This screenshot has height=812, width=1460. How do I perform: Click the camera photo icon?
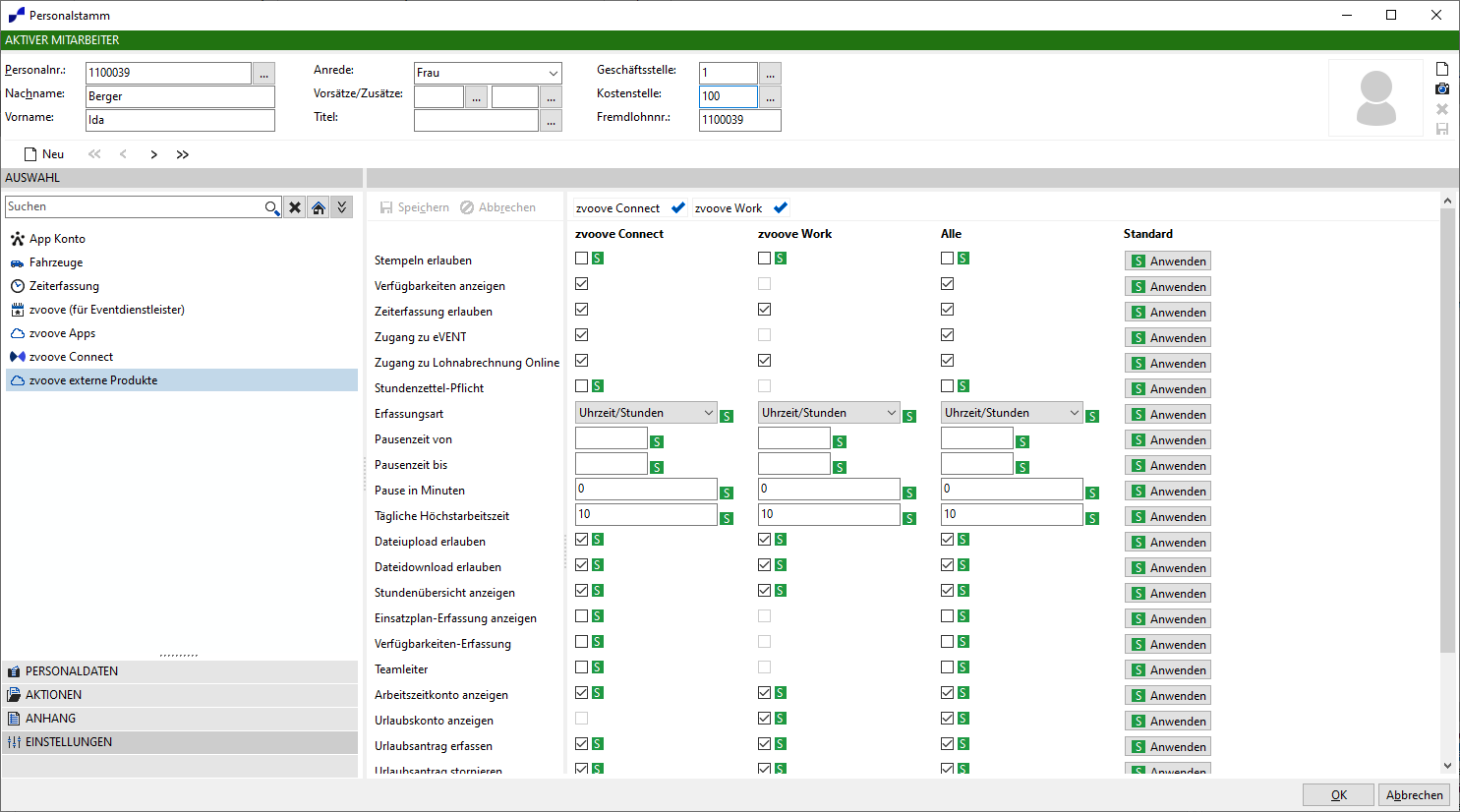coord(1442,88)
